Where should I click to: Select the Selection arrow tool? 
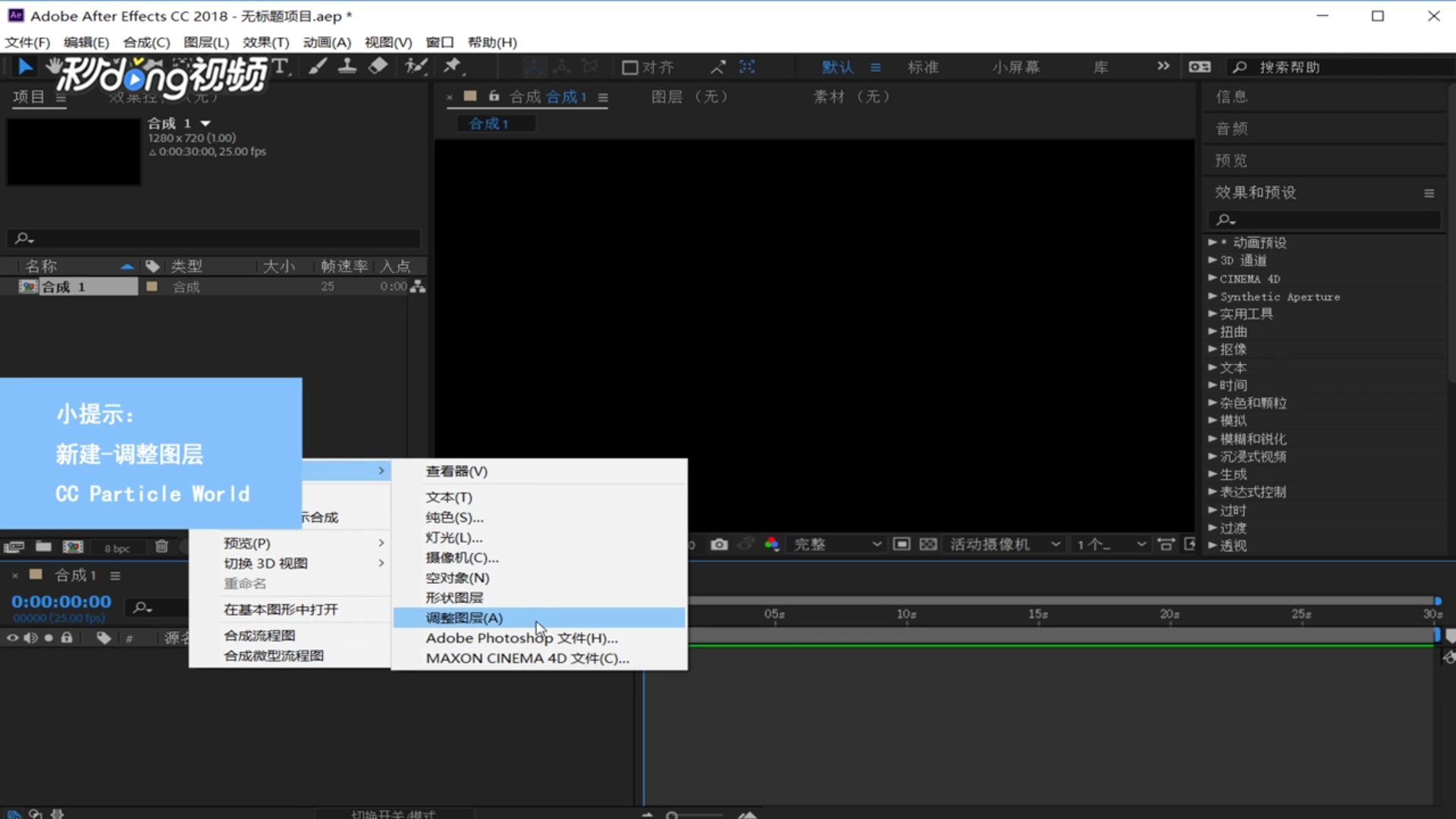pyautogui.click(x=25, y=67)
